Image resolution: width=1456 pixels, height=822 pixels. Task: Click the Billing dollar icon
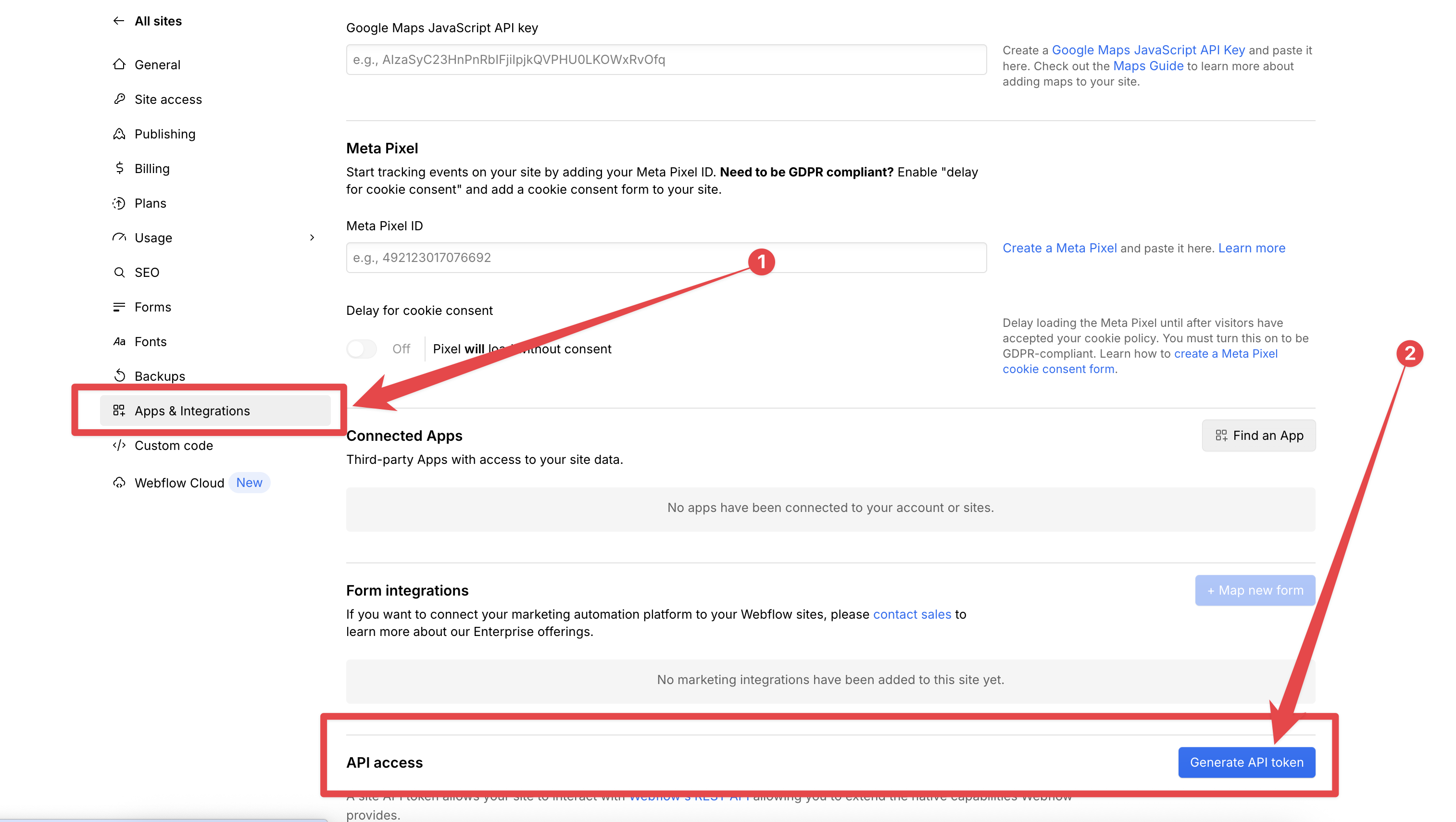[119, 168]
